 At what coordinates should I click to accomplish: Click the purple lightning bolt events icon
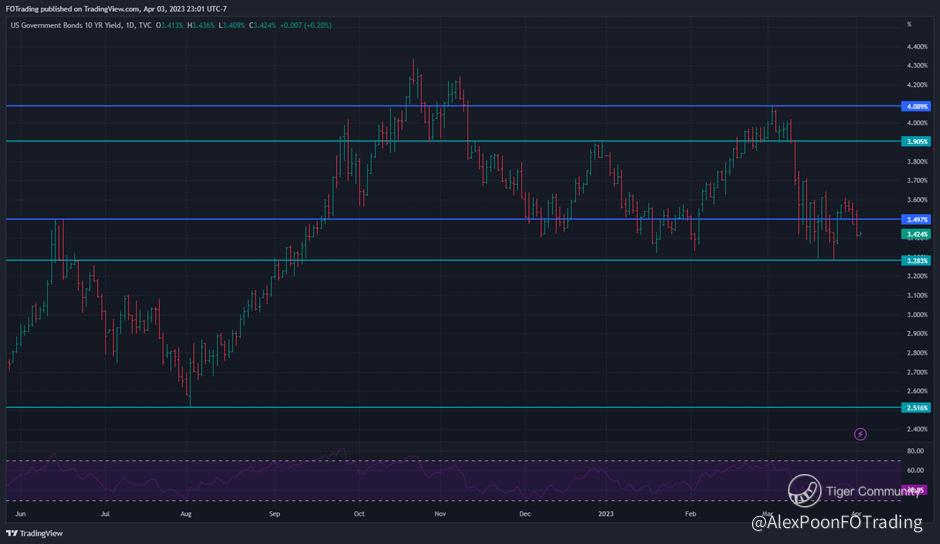coord(860,434)
